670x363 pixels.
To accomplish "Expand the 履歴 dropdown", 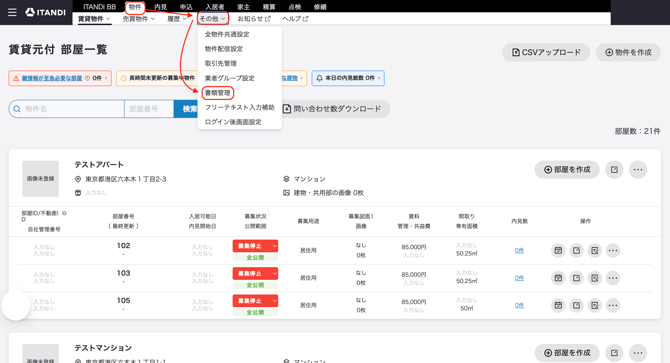I will (x=177, y=19).
